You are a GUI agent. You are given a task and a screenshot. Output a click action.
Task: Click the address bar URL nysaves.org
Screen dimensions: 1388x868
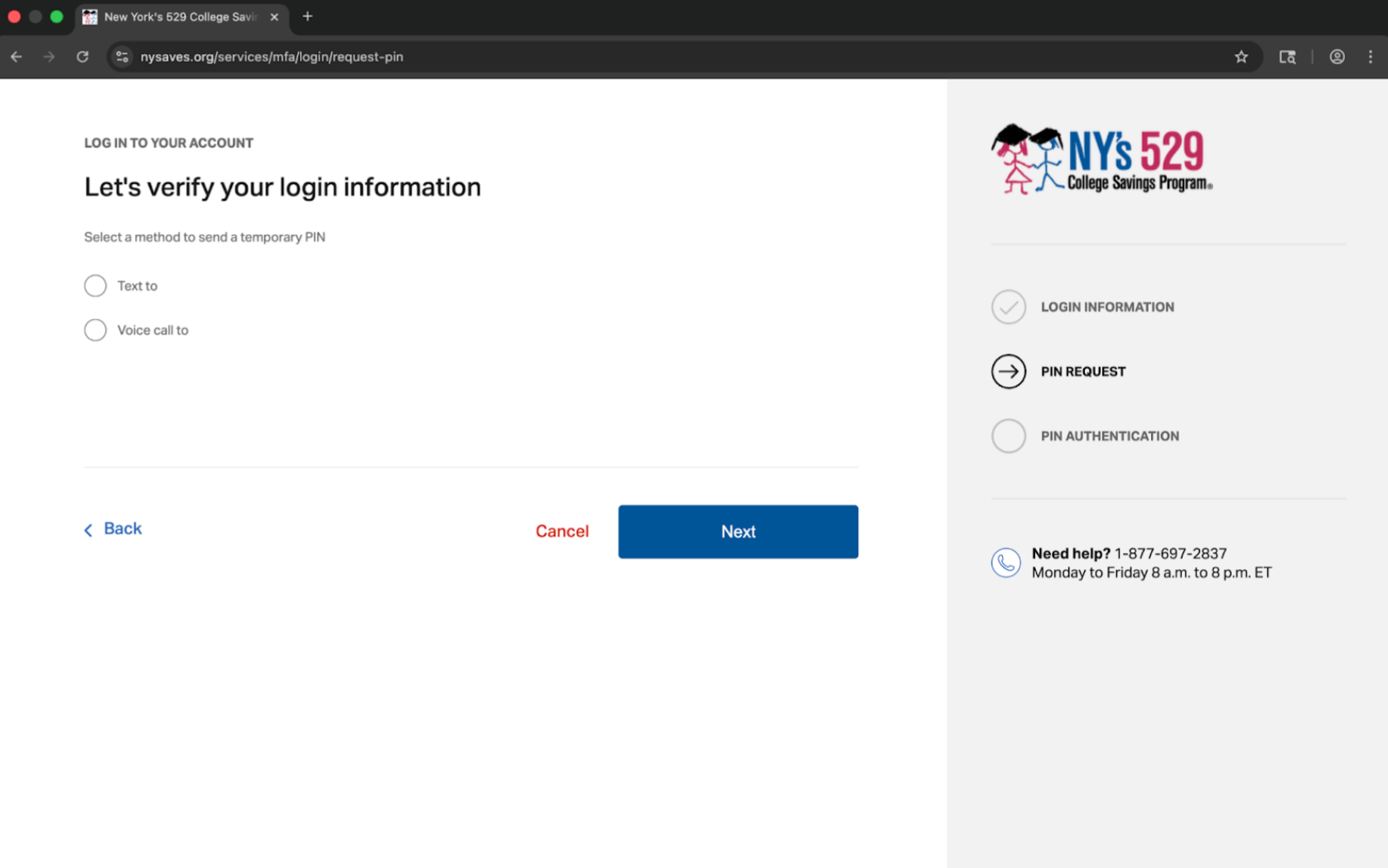pos(272,57)
